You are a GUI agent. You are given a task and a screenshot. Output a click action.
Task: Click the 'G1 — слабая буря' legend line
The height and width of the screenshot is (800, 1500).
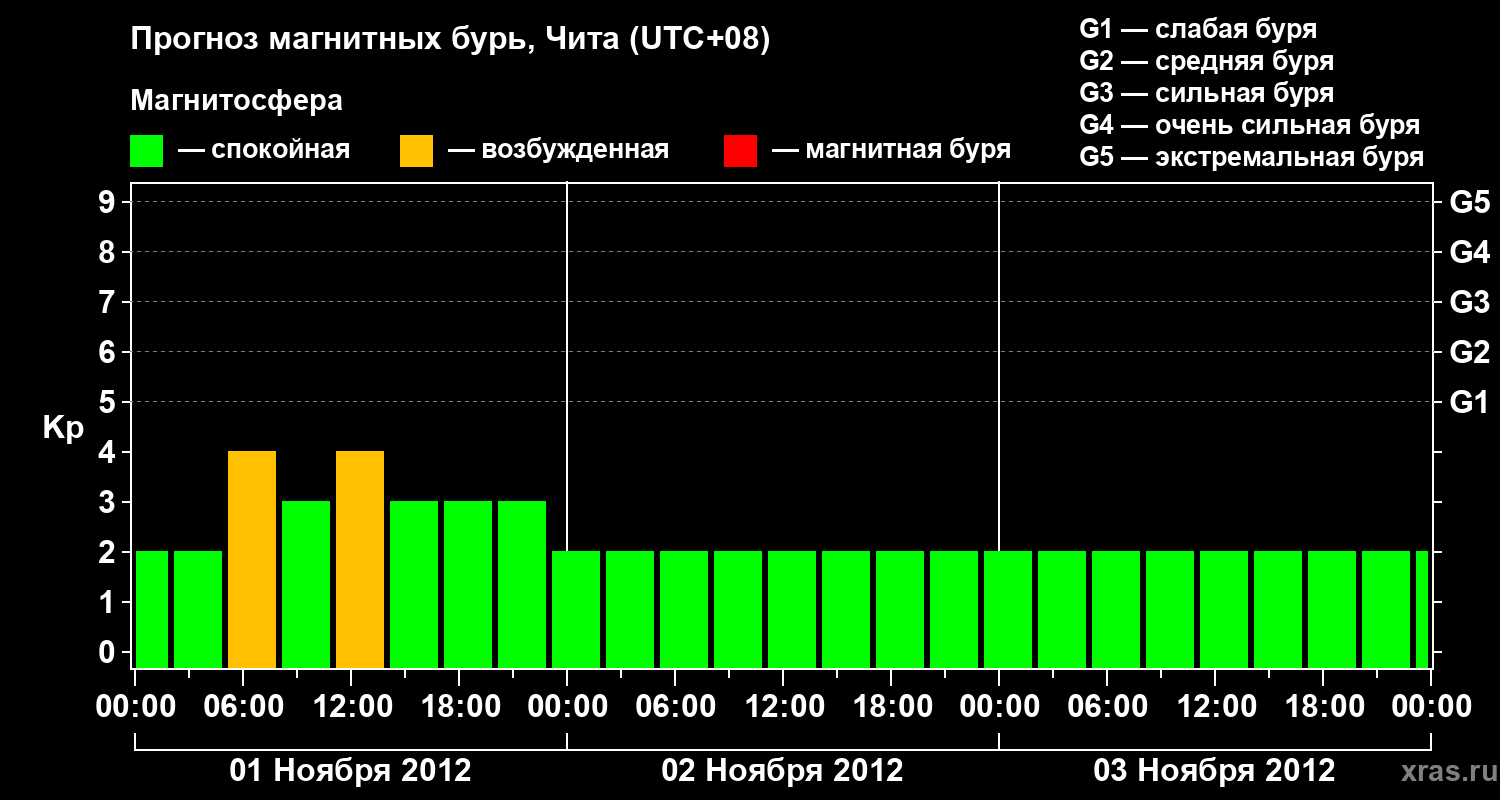tap(1198, 29)
